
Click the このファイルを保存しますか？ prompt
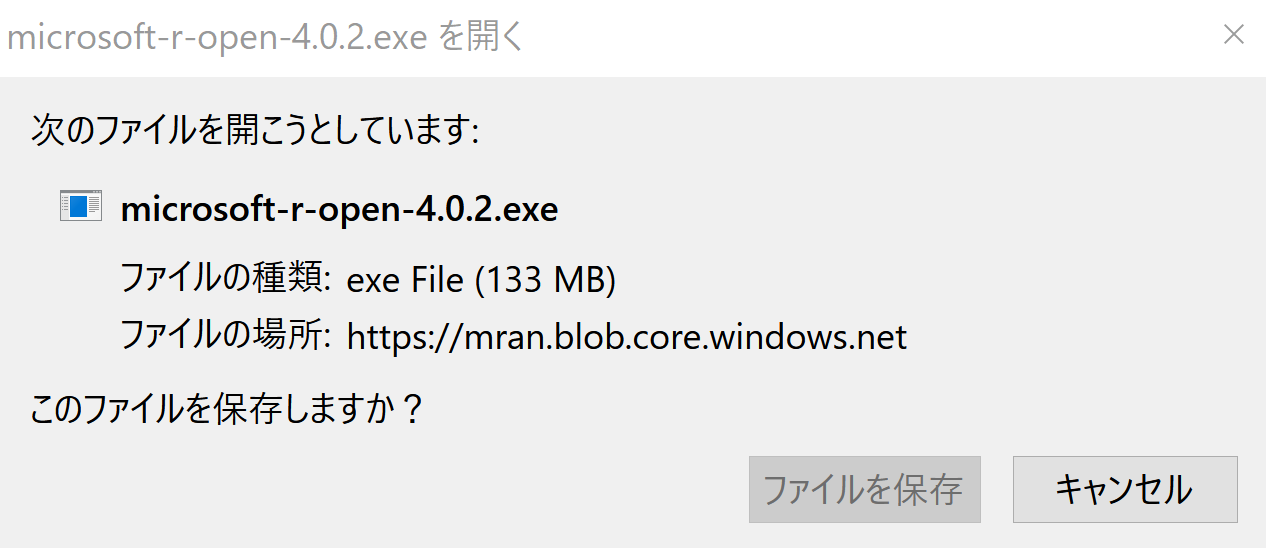pos(227,409)
